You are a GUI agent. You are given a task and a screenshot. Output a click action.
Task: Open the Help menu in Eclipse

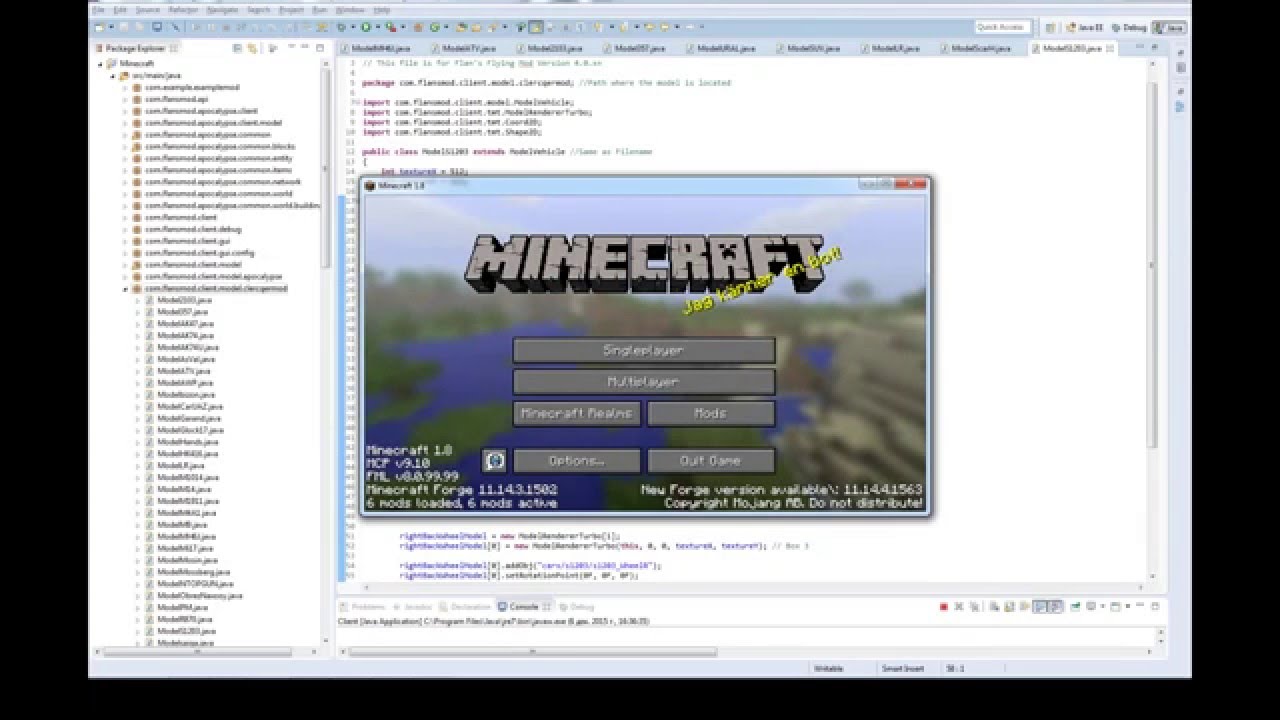pos(382,10)
